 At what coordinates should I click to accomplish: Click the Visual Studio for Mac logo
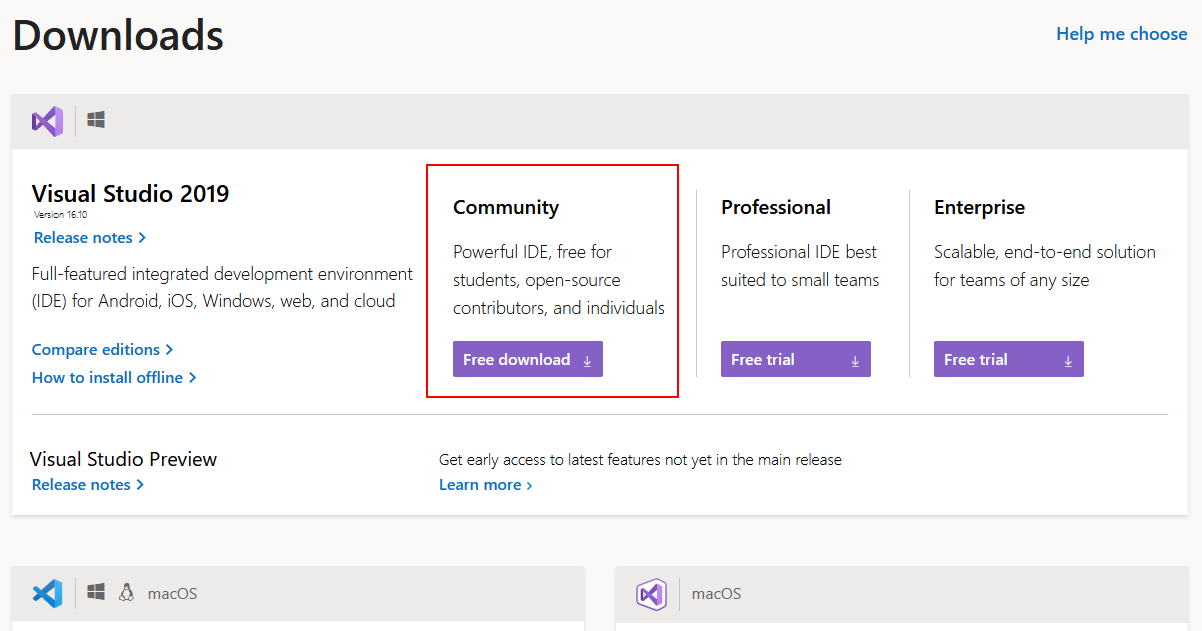pos(651,594)
